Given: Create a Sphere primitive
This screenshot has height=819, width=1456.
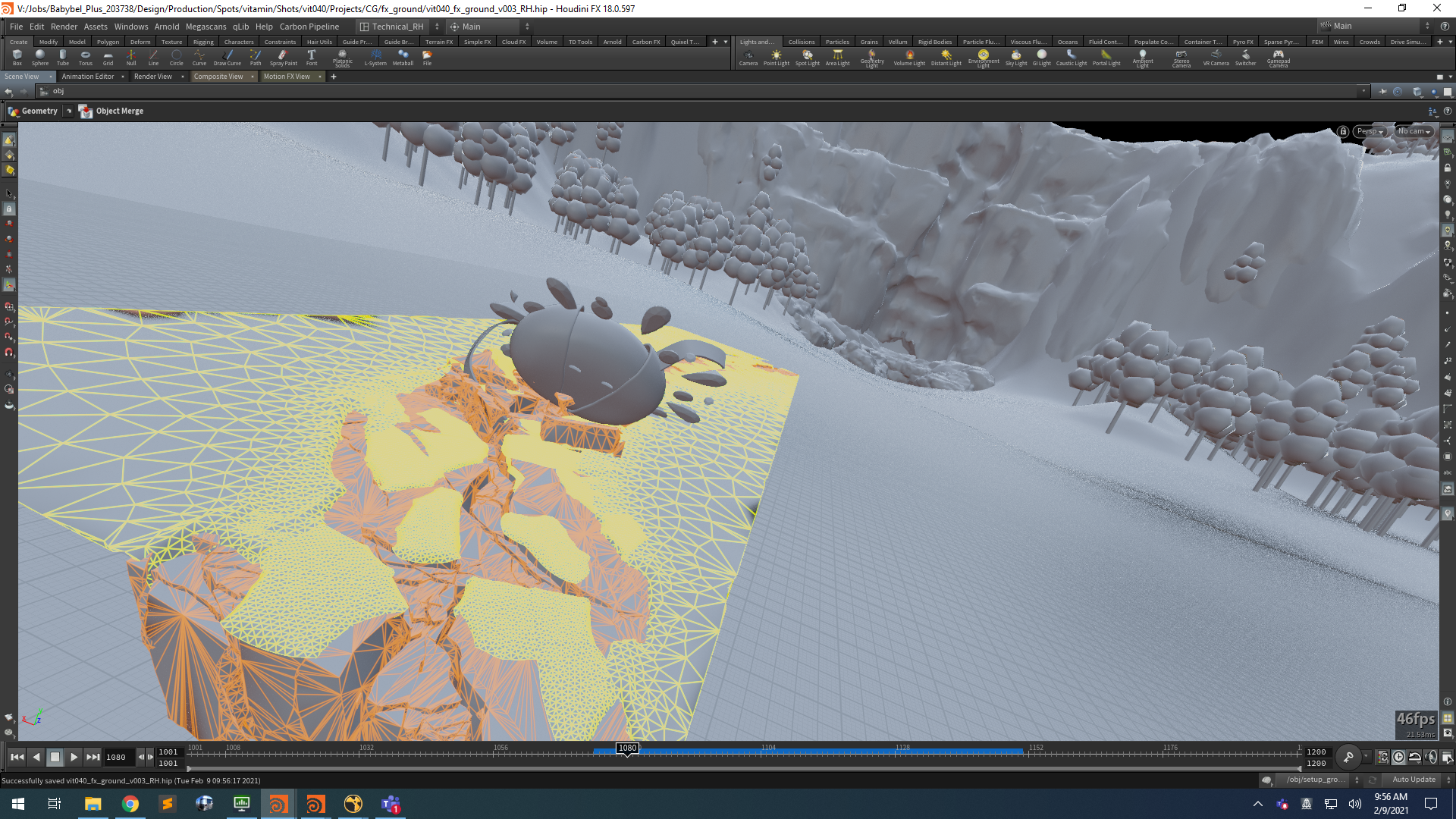Looking at the screenshot, I should 40,58.
